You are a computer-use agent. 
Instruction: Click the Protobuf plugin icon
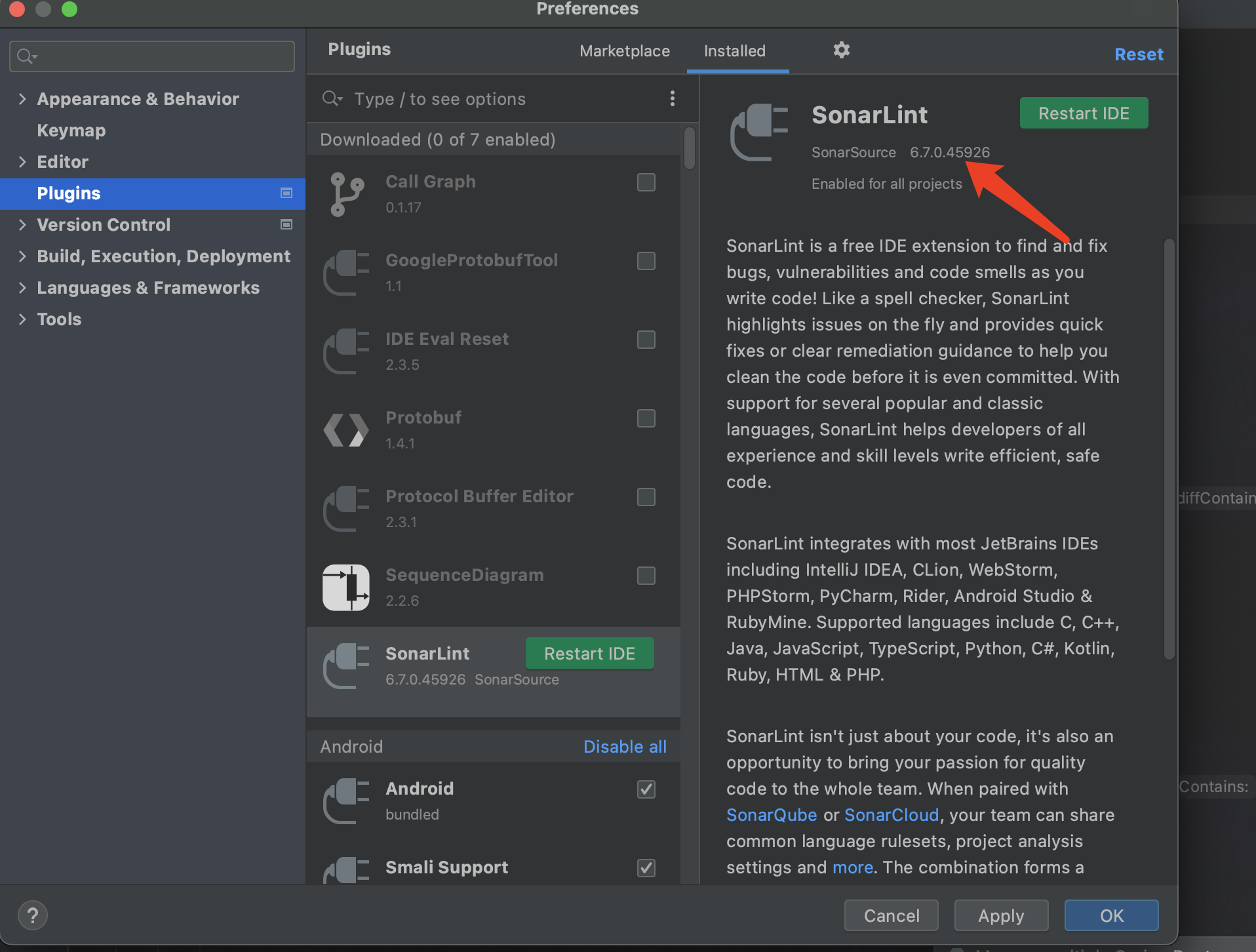[346, 430]
